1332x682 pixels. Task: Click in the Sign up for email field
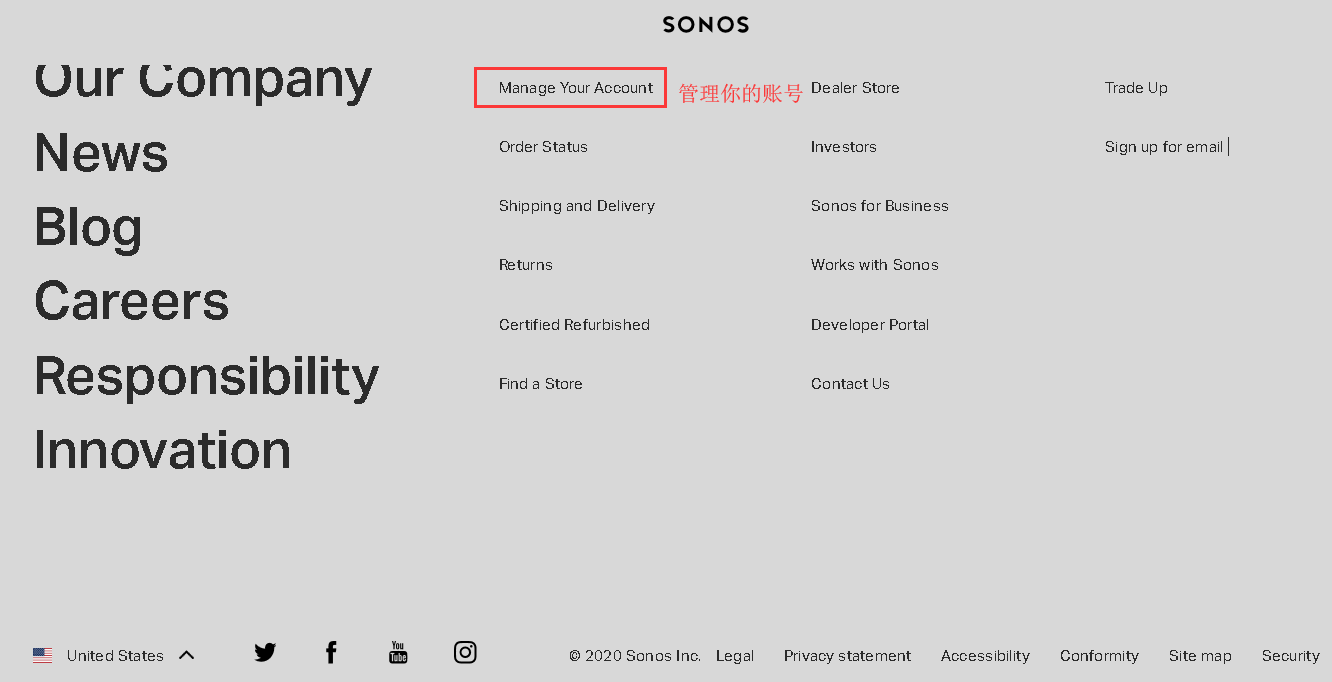click(1165, 147)
